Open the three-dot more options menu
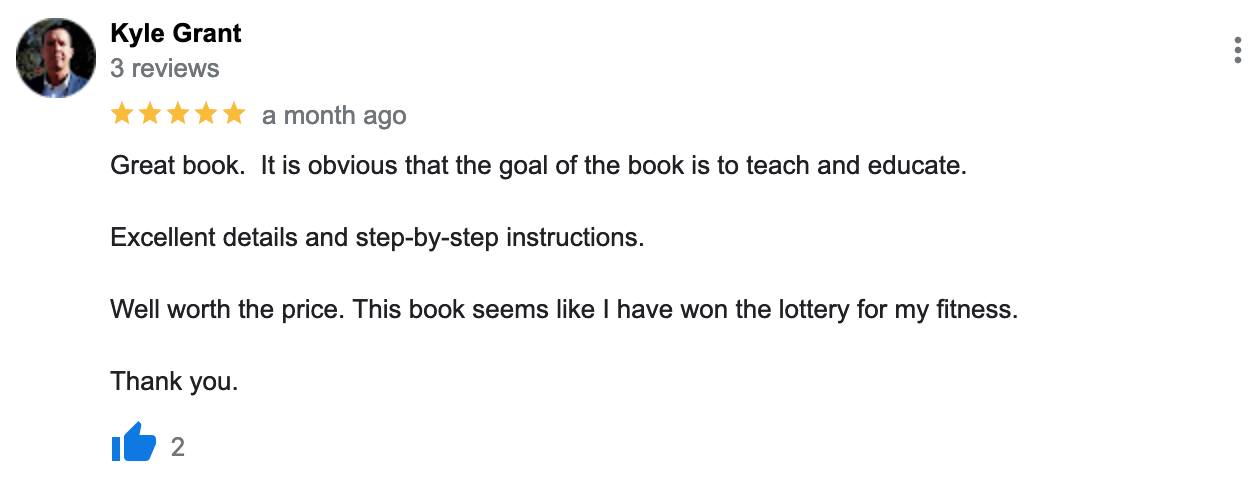This screenshot has width=1260, height=490. (x=1238, y=50)
